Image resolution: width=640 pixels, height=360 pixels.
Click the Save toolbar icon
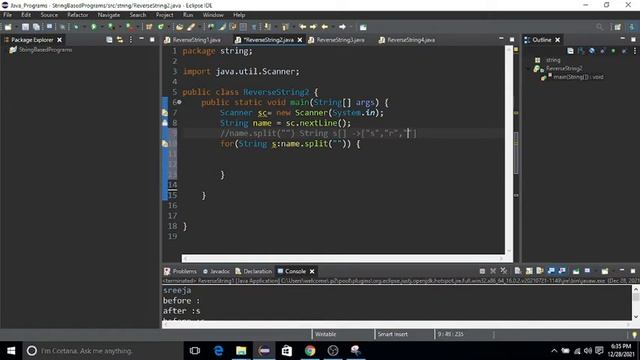click(25, 27)
